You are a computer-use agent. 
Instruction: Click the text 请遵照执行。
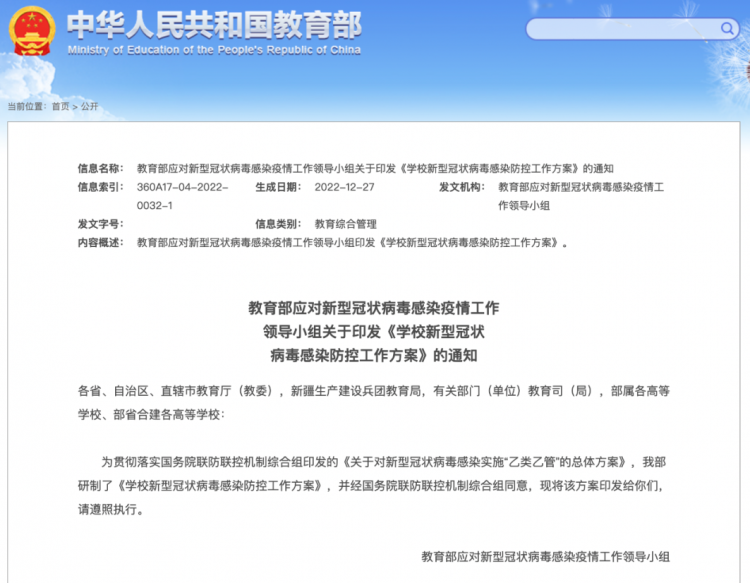(111, 509)
